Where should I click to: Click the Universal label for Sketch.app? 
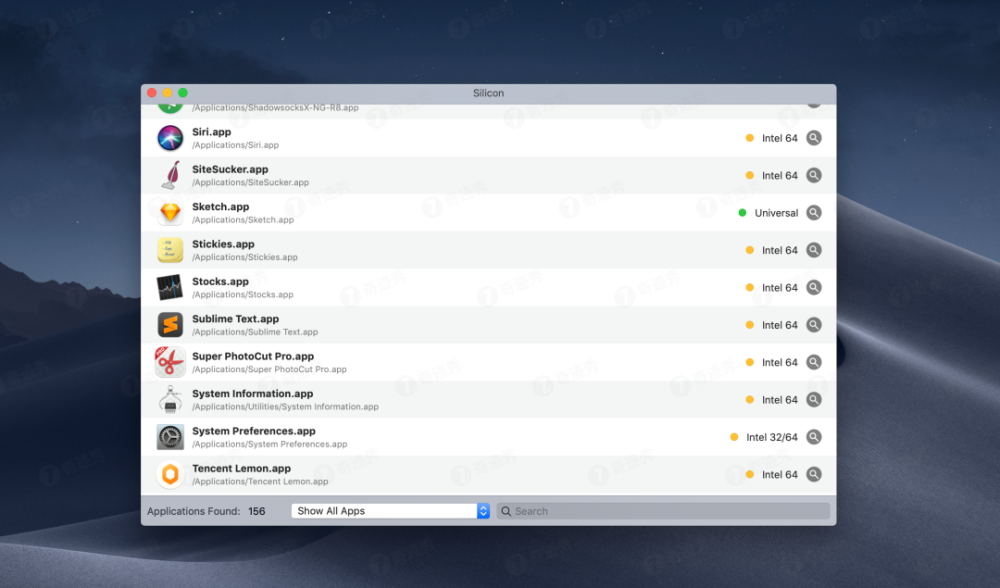pos(776,213)
